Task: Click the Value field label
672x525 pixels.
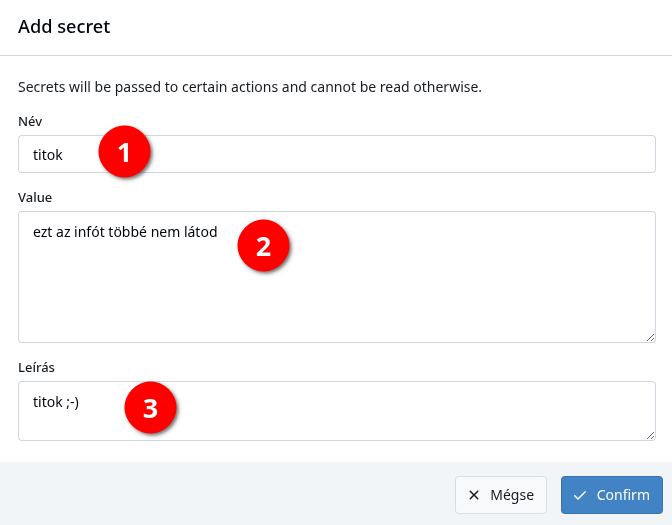Action: [35, 198]
